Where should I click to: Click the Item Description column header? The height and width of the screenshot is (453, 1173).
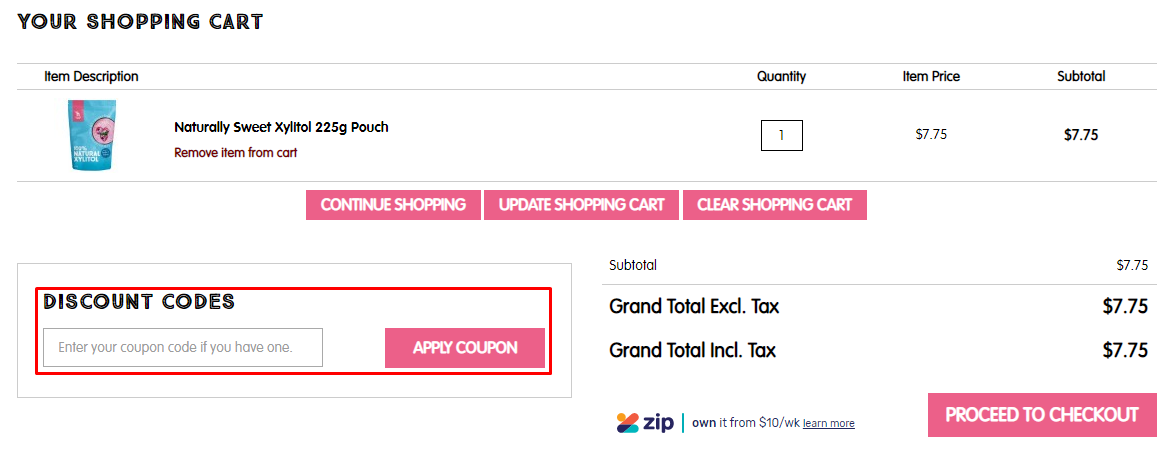91,76
